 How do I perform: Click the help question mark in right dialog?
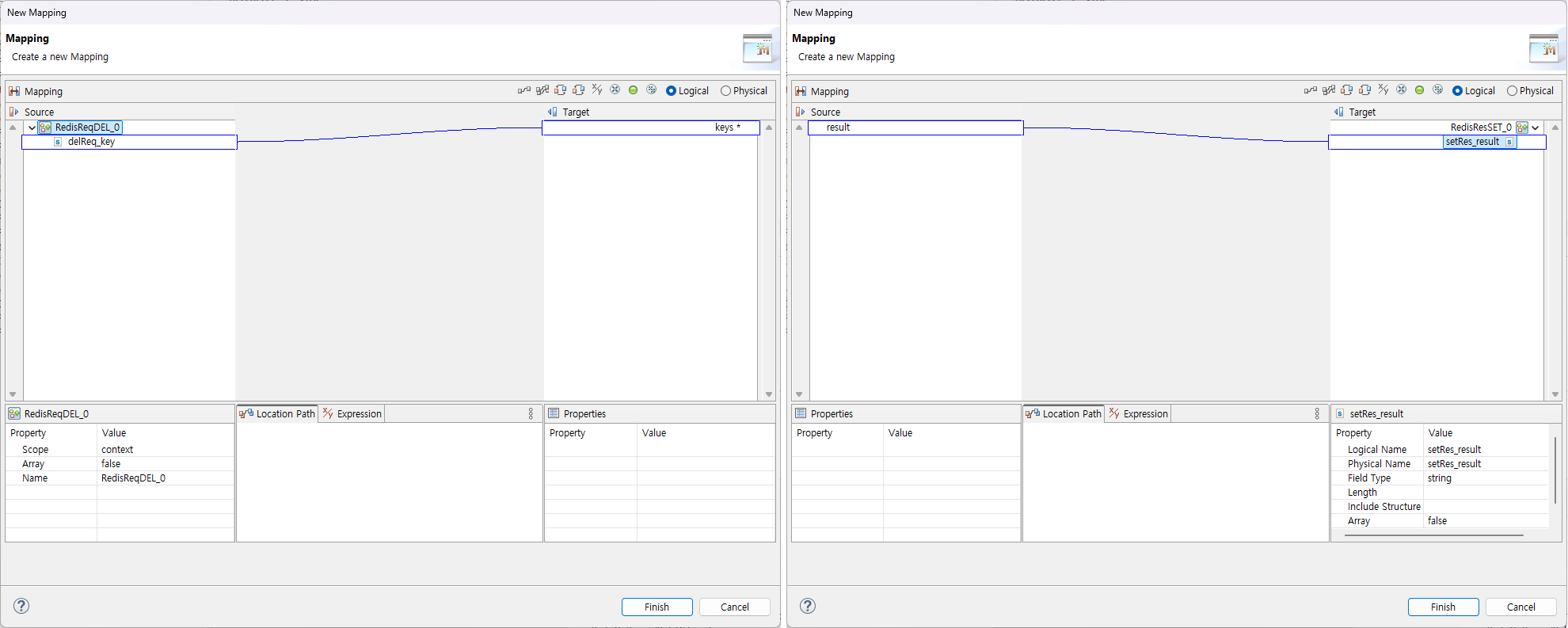808,606
